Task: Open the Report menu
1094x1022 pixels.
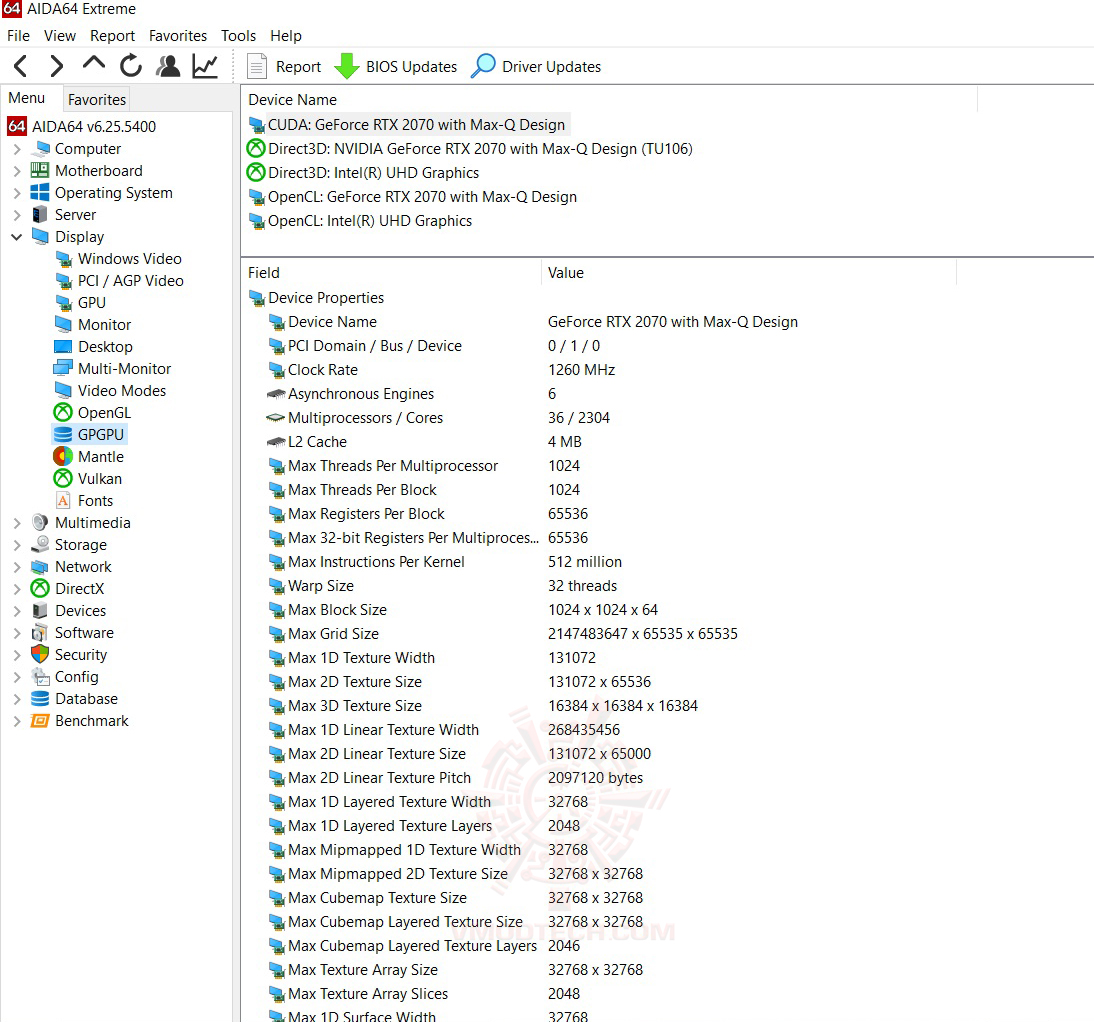Action: click(112, 36)
